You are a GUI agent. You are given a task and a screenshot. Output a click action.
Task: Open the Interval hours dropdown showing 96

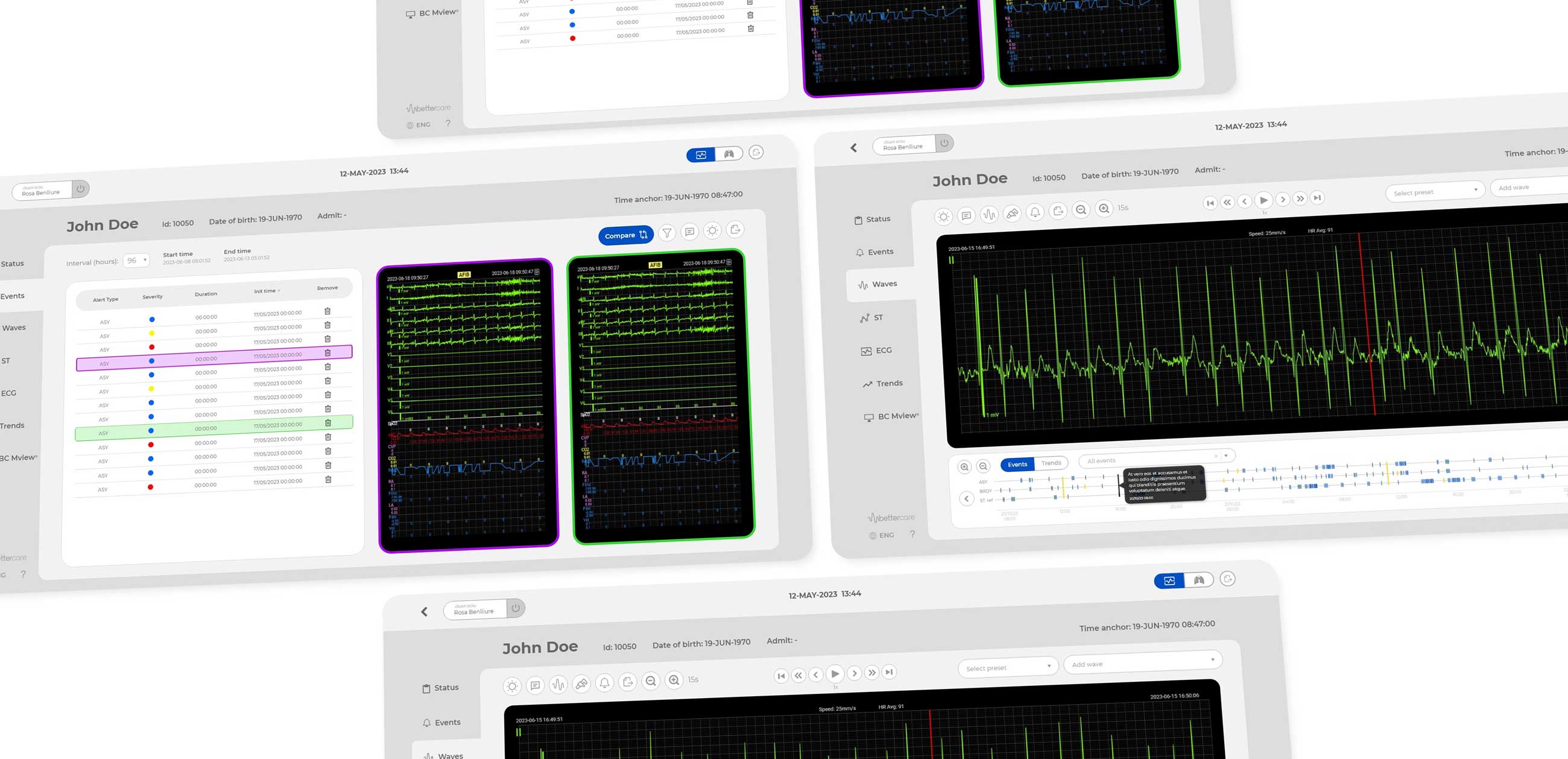click(x=136, y=259)
